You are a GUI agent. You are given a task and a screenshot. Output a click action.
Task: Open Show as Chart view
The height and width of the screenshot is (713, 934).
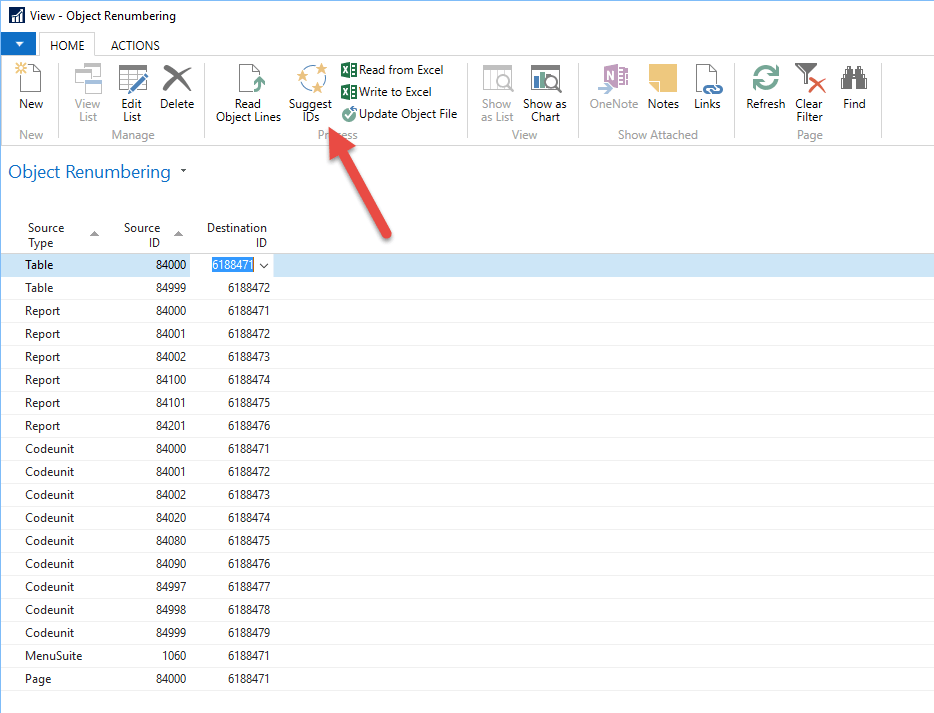(x=545, y=92)
